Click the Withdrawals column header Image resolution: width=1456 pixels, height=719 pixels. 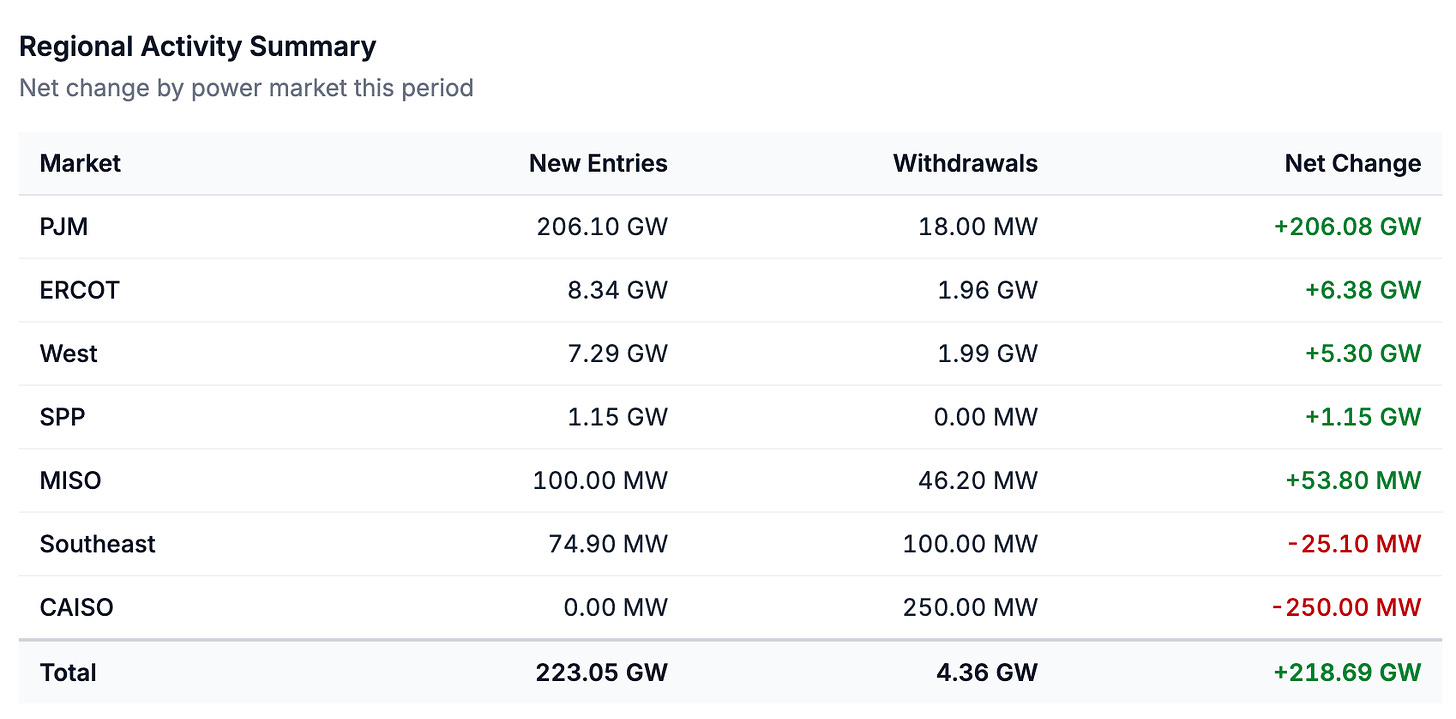point(965,163)
